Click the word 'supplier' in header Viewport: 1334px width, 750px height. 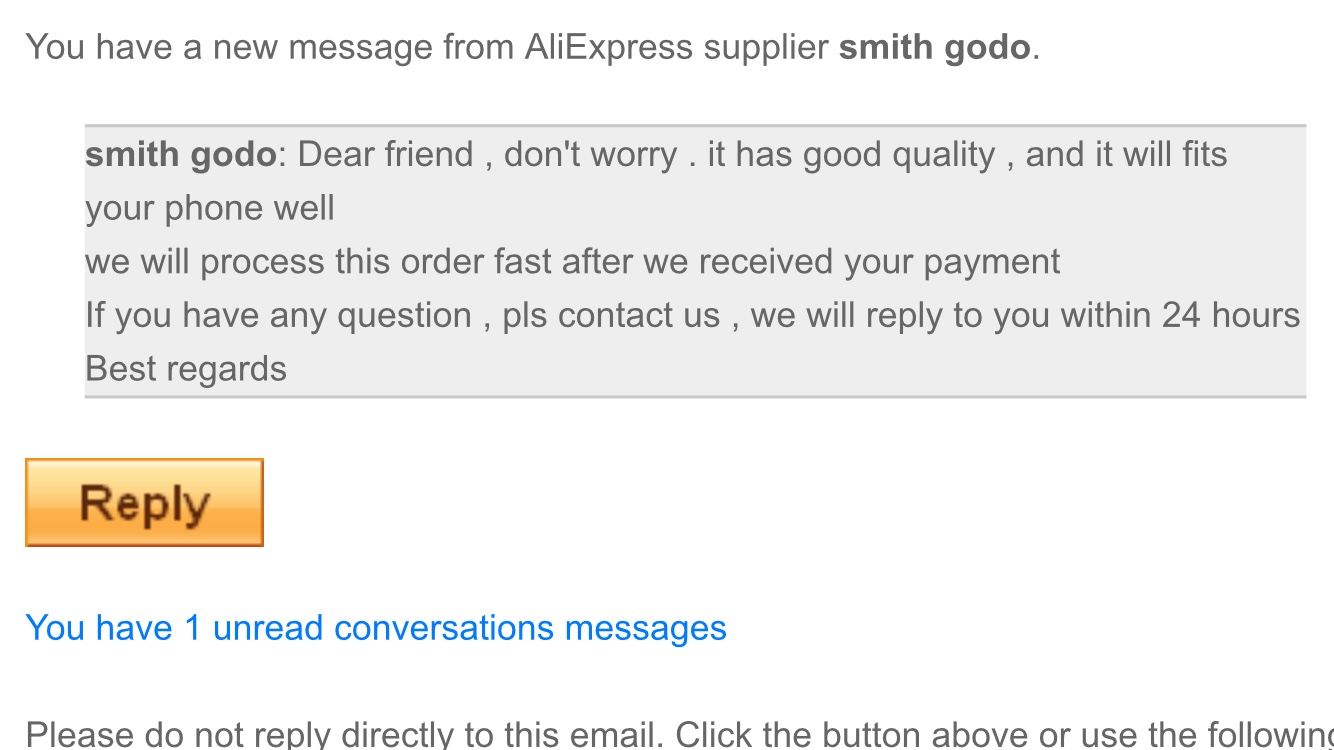pos(766,47)
